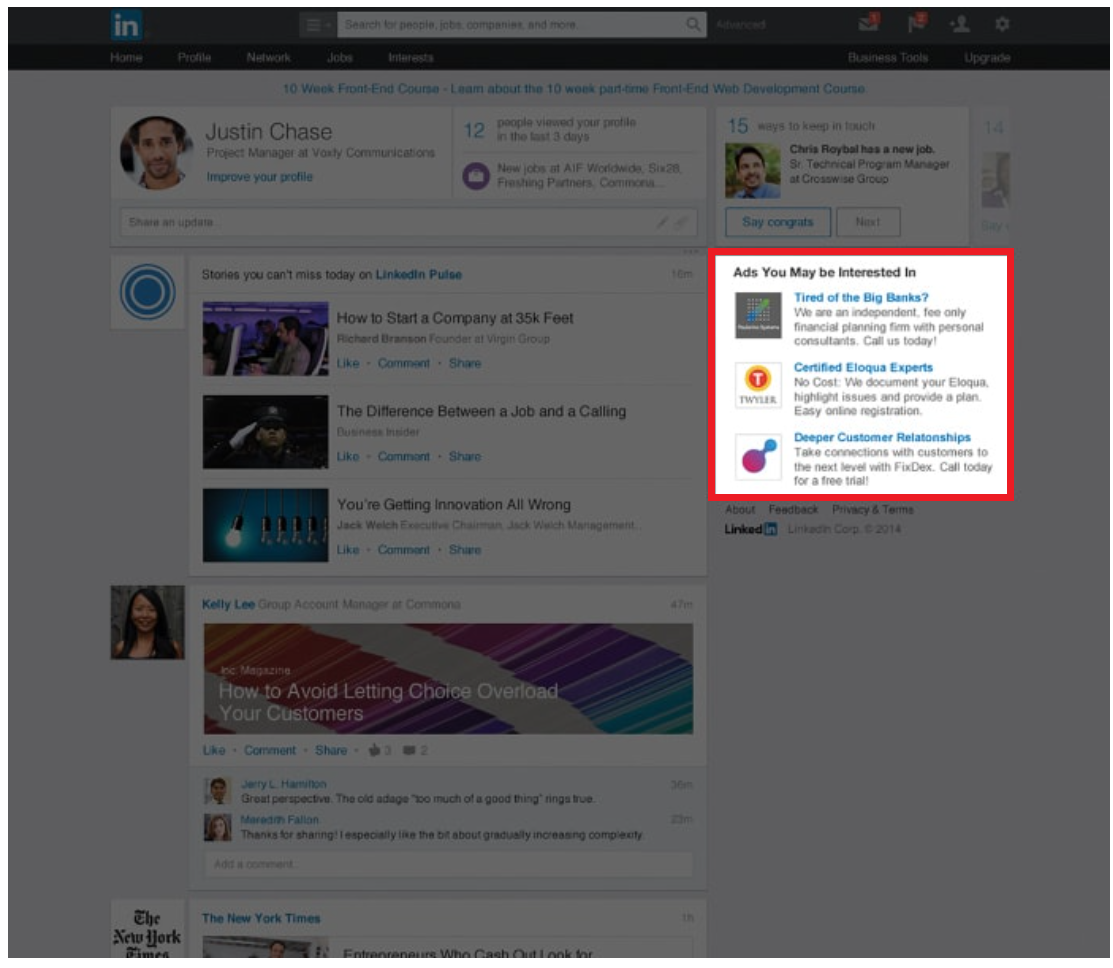Open the Interests menu
The width and height of the screenshot is (1113, 968).
[410, 57]
